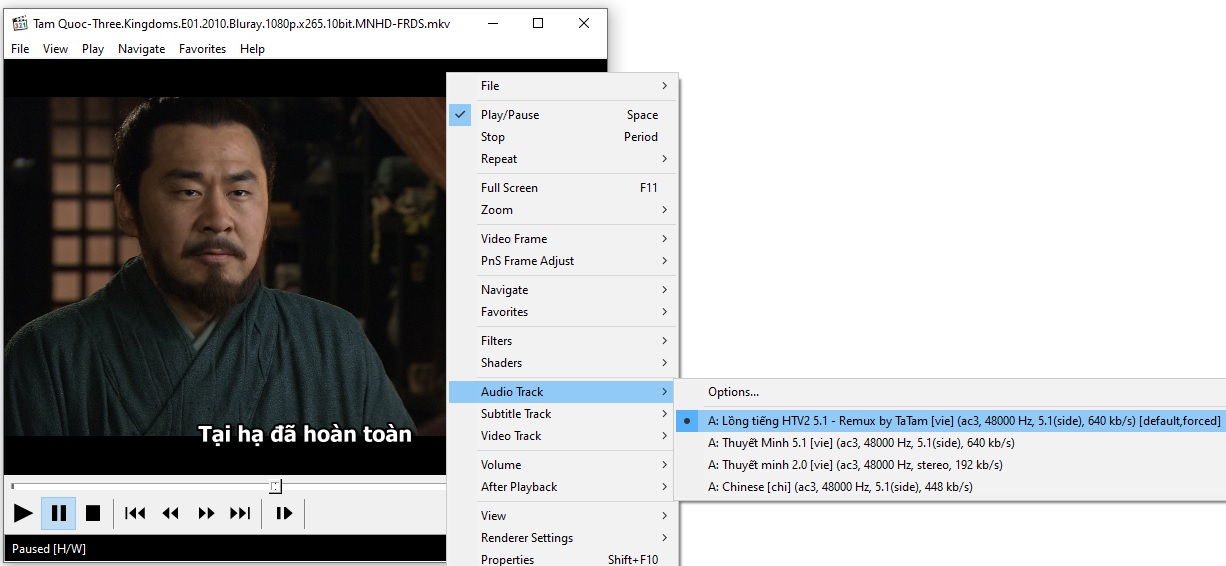
Task: Expand the Shaders submenu
Action: click(x=563, y=363)
